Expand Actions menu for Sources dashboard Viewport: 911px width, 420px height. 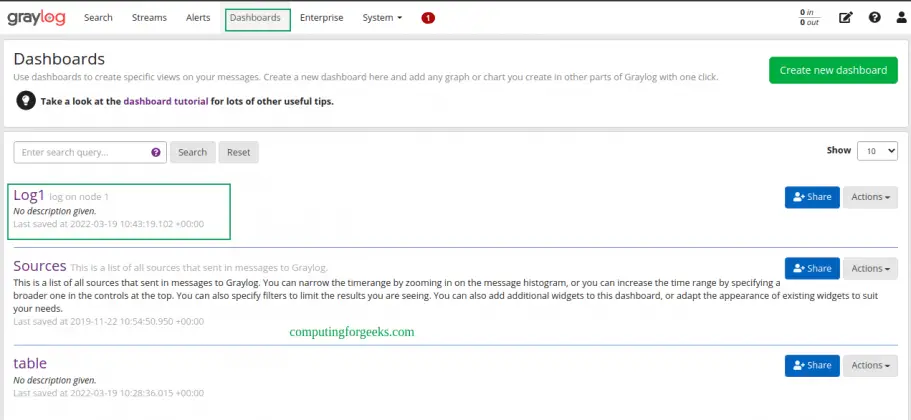pyautogui.click(x=869, y=268)
